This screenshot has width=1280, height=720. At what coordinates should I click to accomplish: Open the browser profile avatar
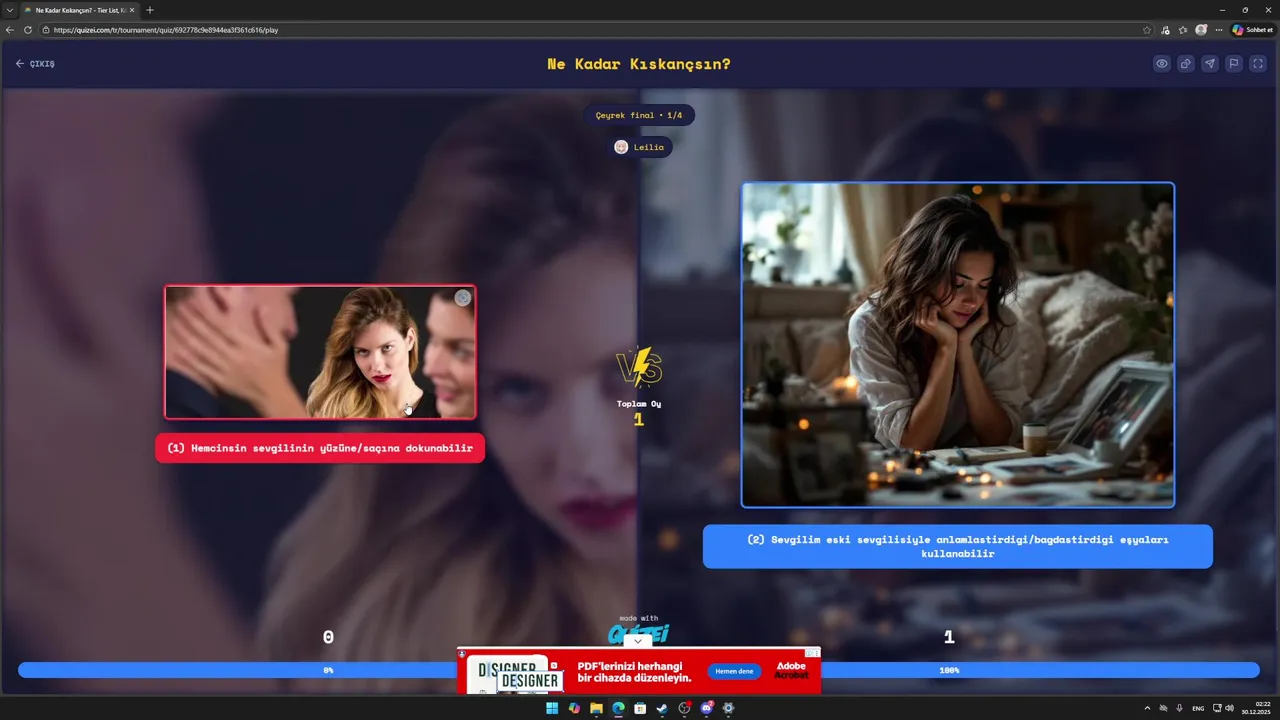point(1201,30)
